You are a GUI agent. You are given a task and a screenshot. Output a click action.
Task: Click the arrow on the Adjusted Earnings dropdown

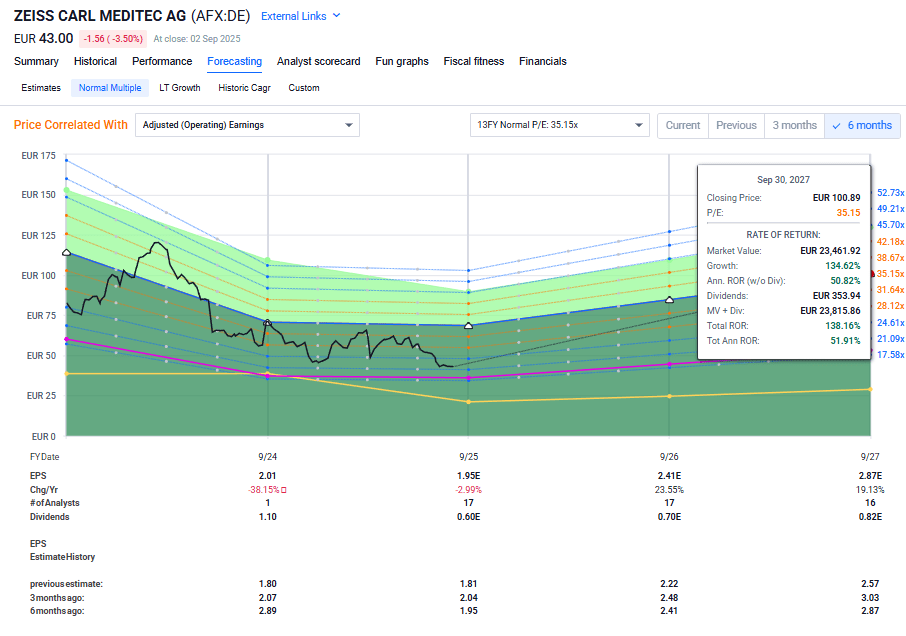(348, 126)
